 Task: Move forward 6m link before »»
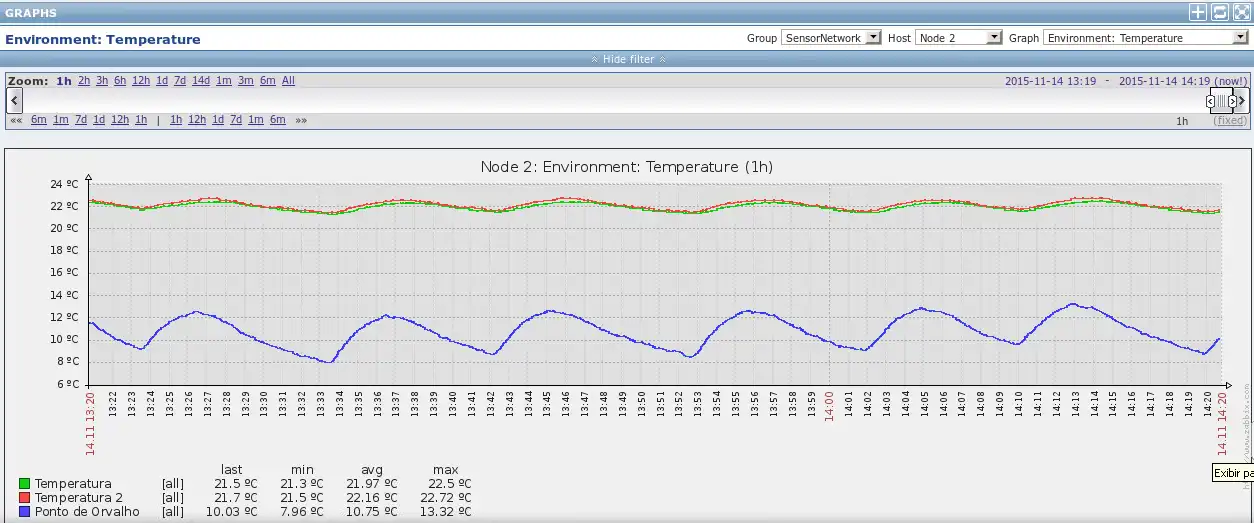[277, 120]
